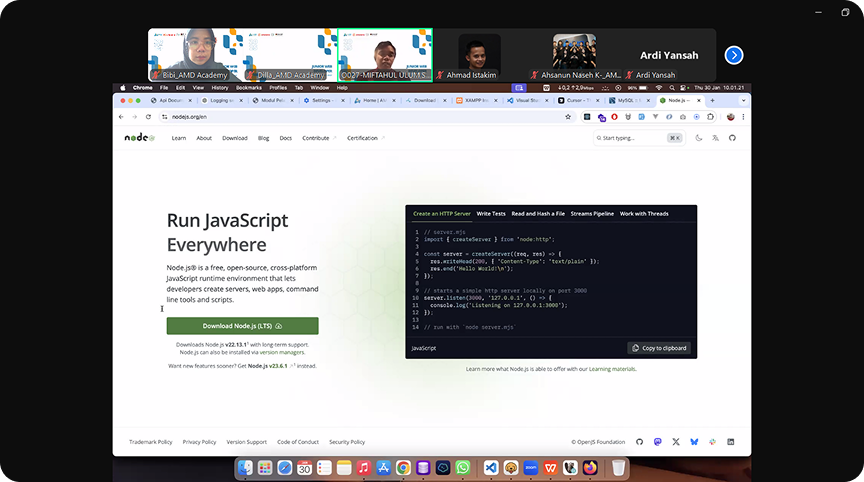Click the X (Twitter) icon in footer
The width and height of the screenshot is (864, 482).
click(676, 442)
